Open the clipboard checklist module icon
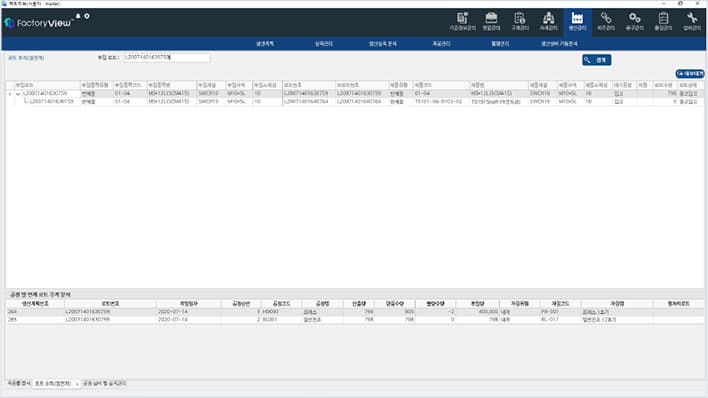Screen dimensions: 708x398 pos(663,22)
